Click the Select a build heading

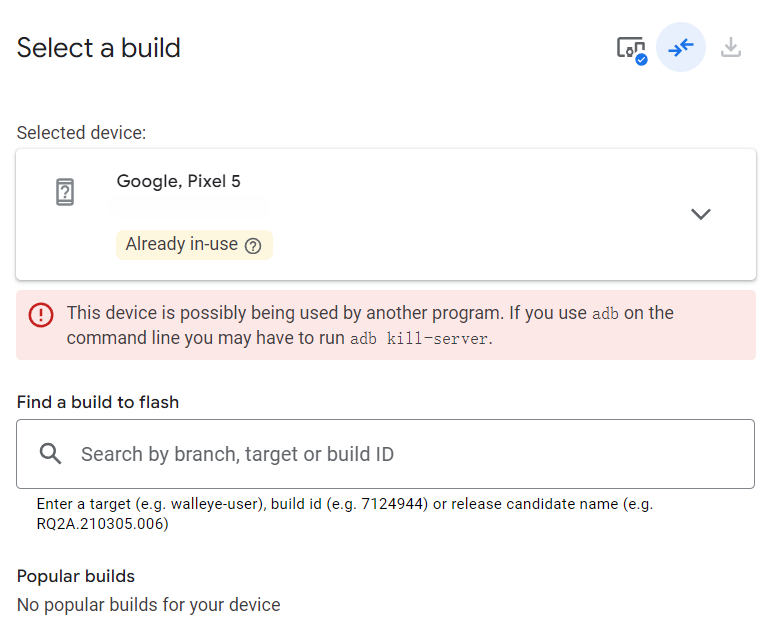point(99,48)
